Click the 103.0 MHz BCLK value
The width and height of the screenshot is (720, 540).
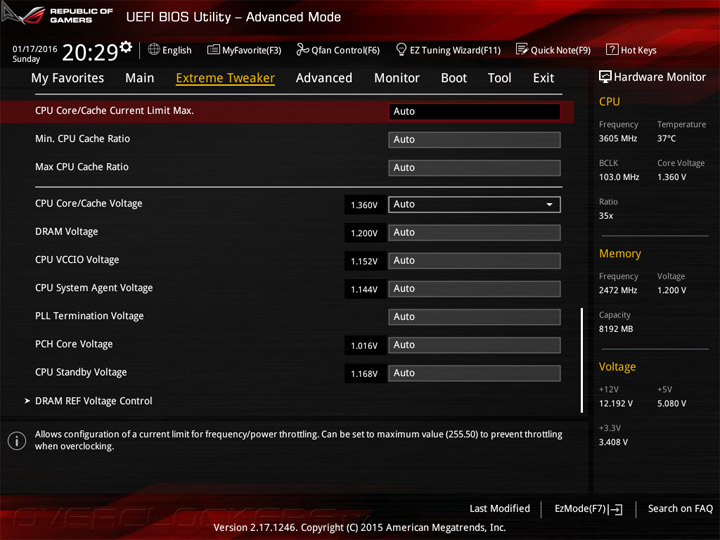pos(619,177)
